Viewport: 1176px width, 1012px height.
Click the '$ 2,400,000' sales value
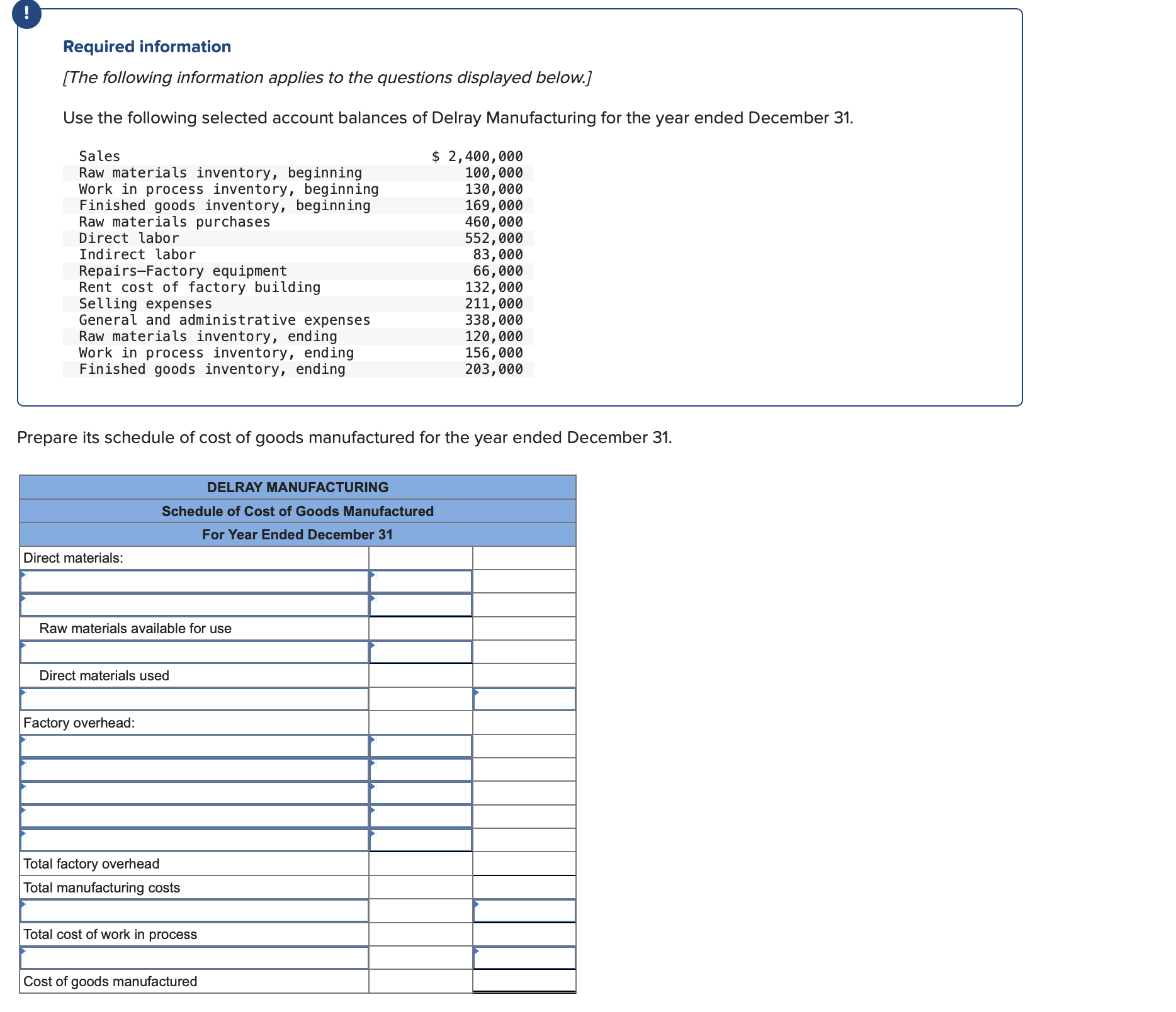tap(477, 156)
